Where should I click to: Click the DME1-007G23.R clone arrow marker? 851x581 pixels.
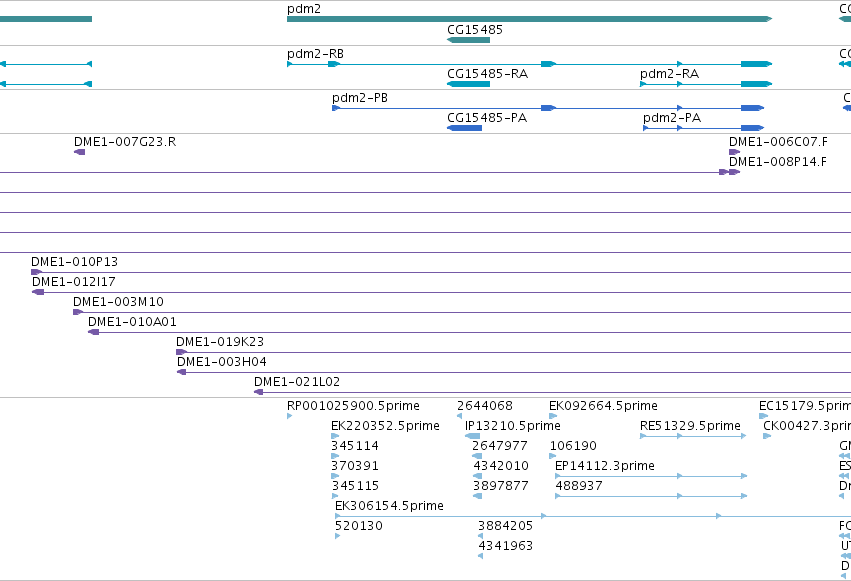click(x=79, y=152)
